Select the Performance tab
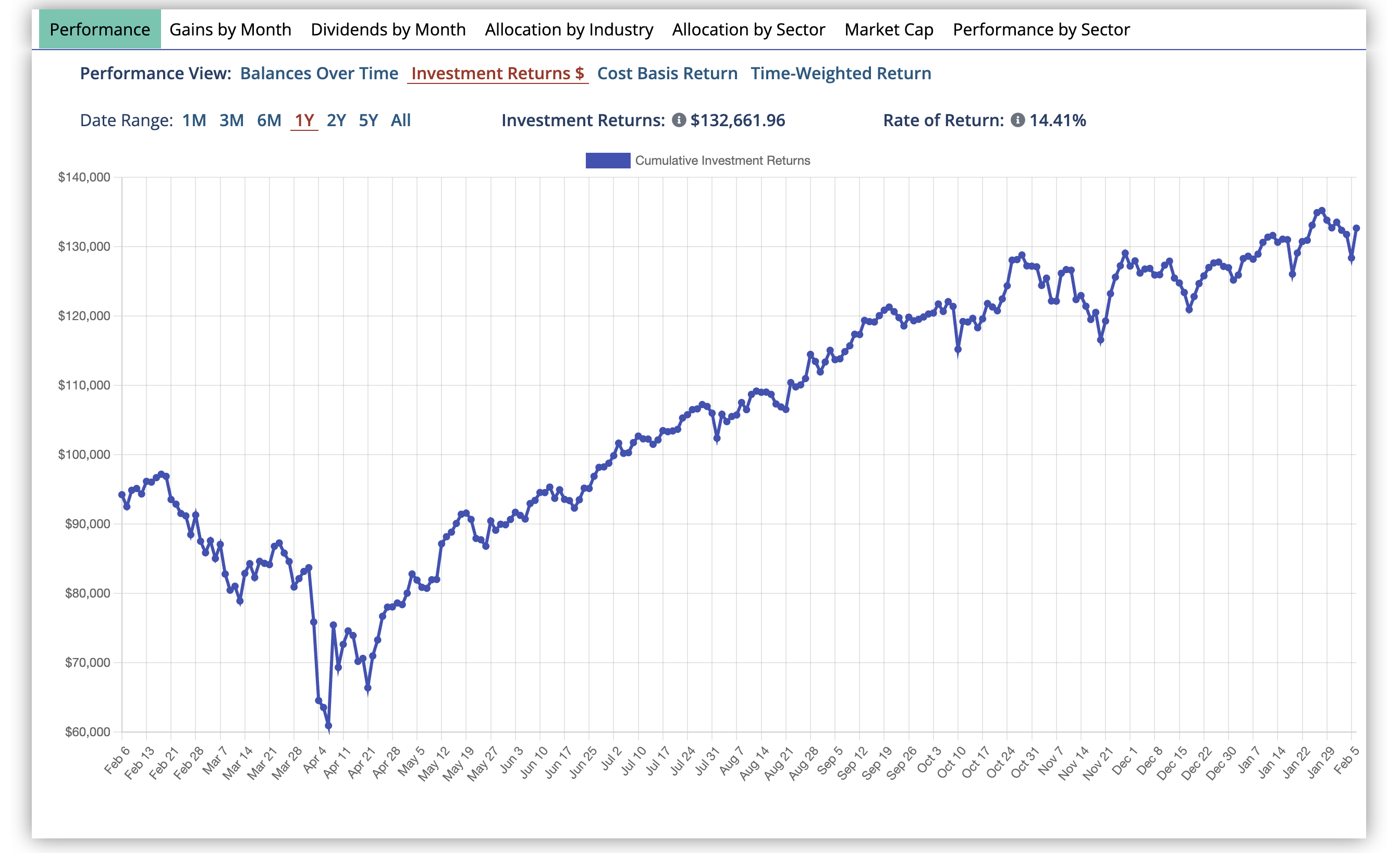The image size is (1400, 853). (x=100, y=30)
